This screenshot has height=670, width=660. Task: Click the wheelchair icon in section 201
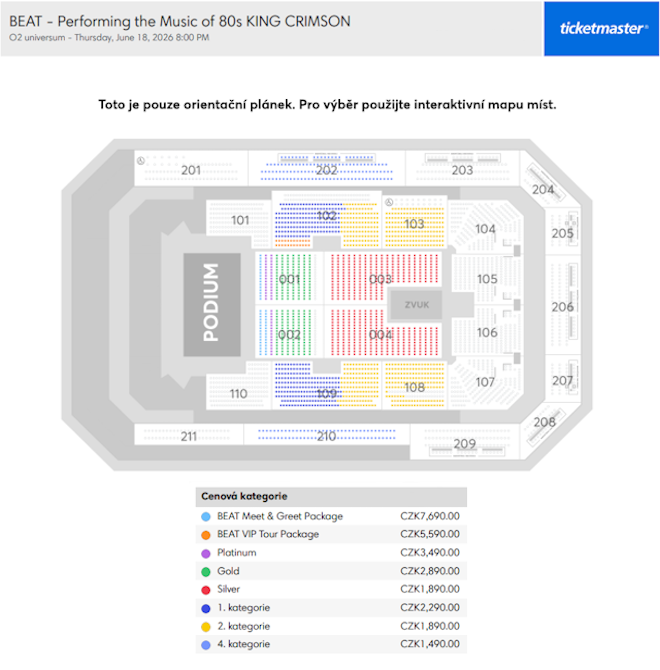[x=141, y=159]
